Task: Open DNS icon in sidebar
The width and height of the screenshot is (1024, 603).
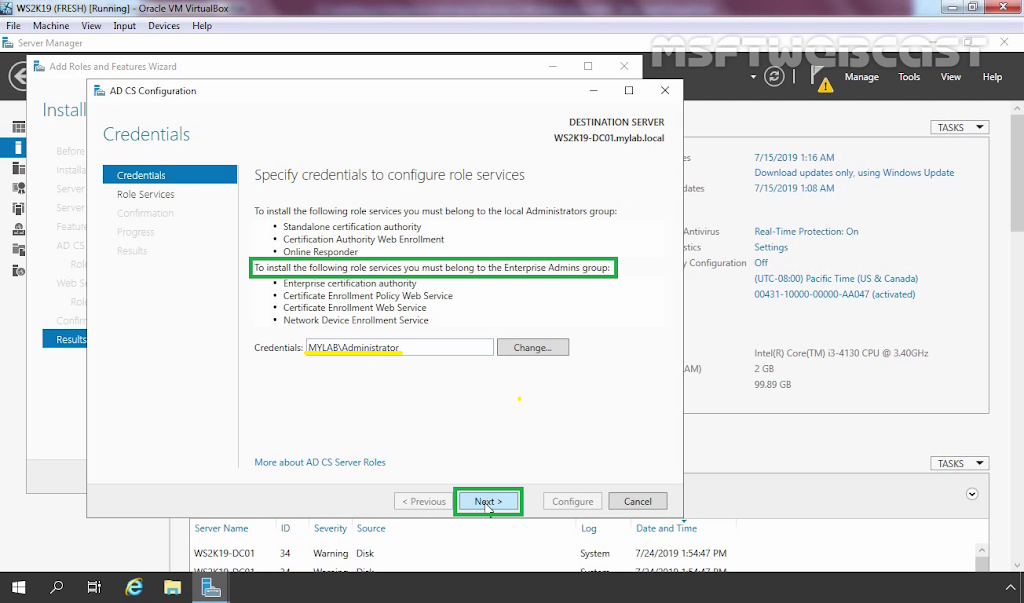Action: coord(18,229)
